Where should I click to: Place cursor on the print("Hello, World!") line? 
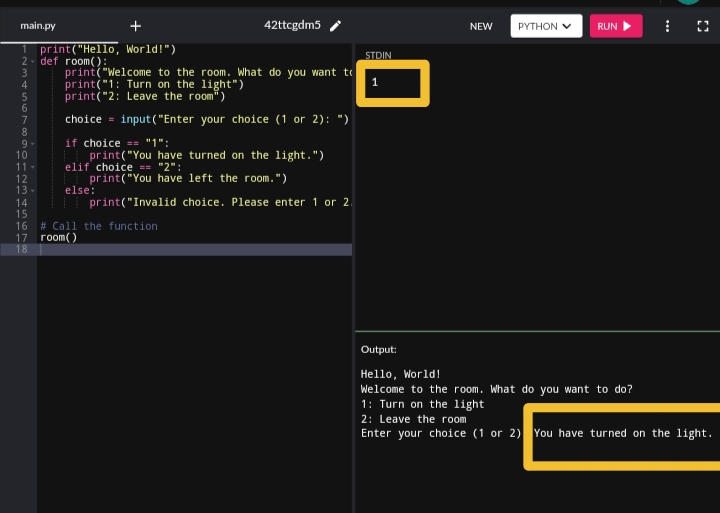coord(108,49)
